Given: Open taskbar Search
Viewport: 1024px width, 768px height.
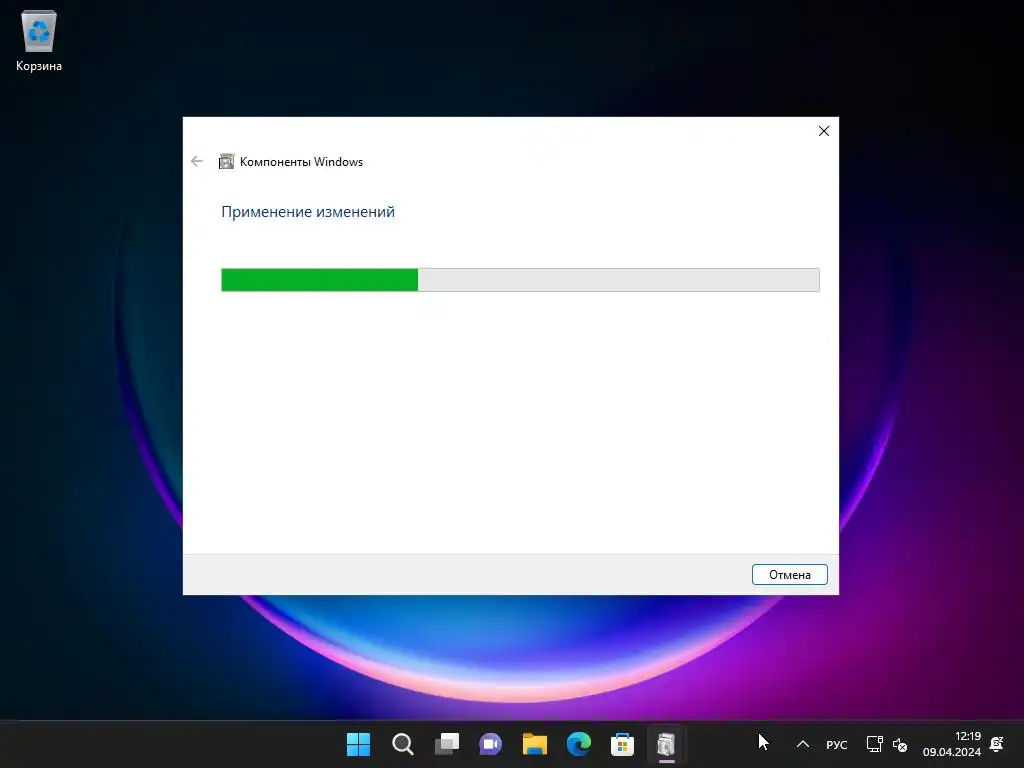Looking at the screenshot, I should point(402,744).
